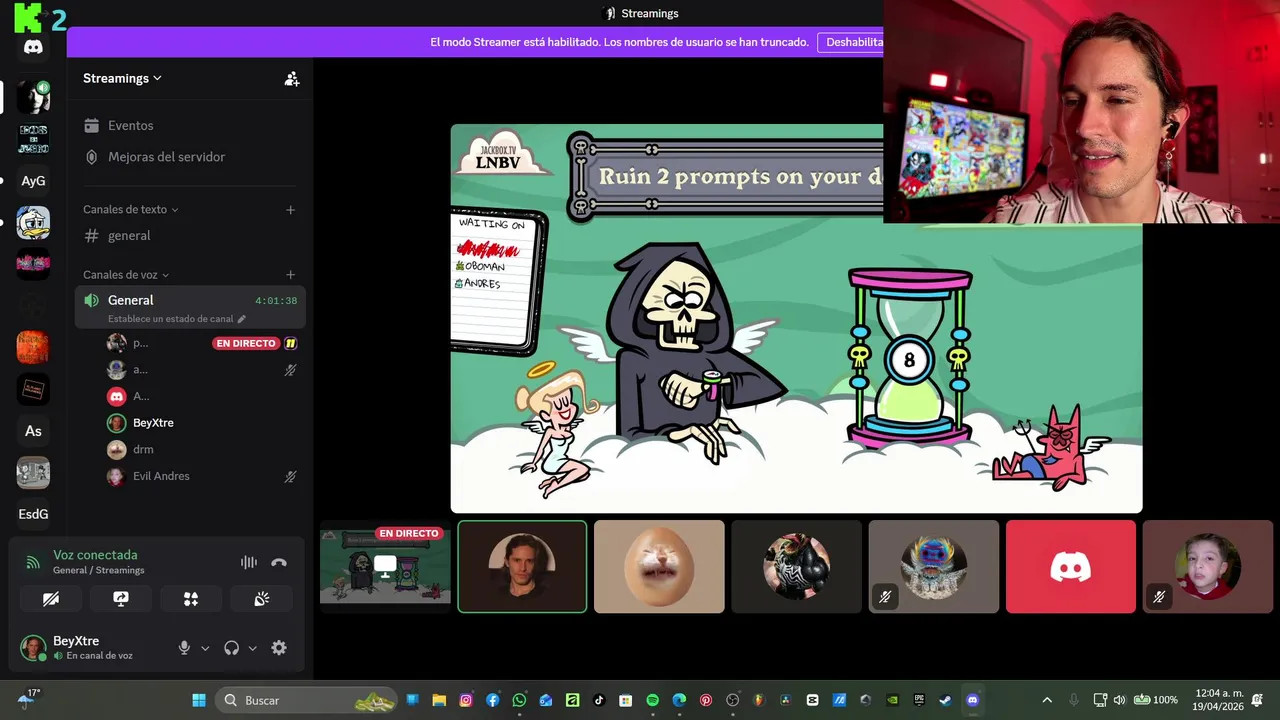Open Spotify from taskbar
This screenshot has height=720, width=1280.
652,700
